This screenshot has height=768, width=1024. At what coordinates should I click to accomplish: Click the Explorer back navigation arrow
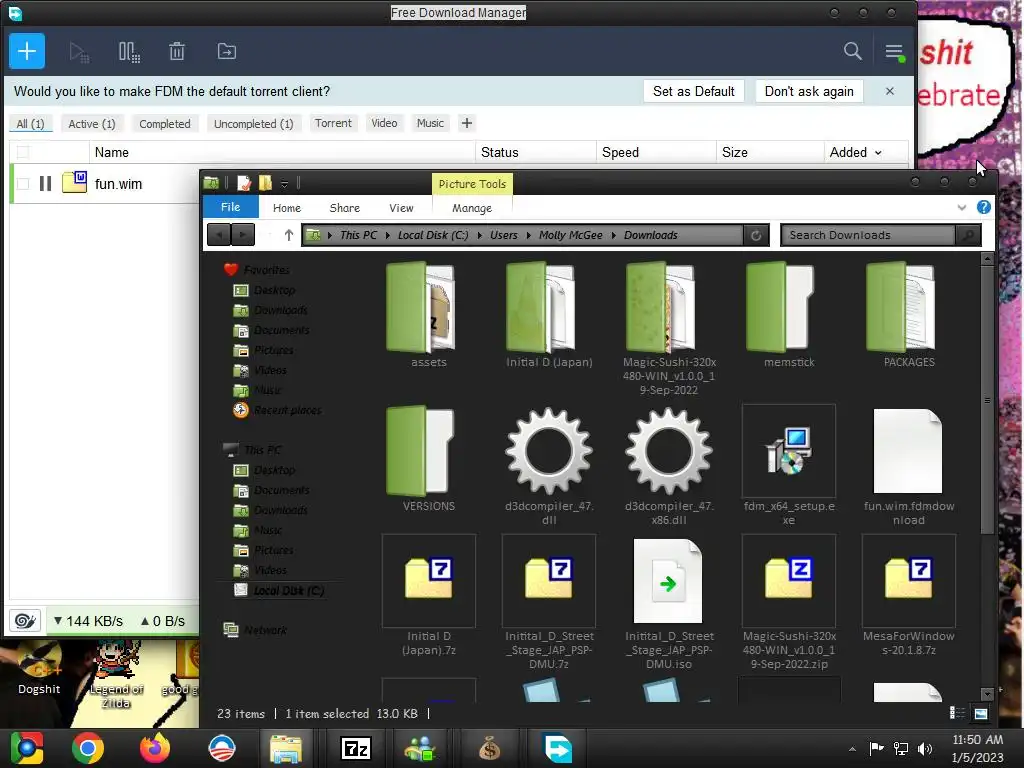tap(219, 234)
